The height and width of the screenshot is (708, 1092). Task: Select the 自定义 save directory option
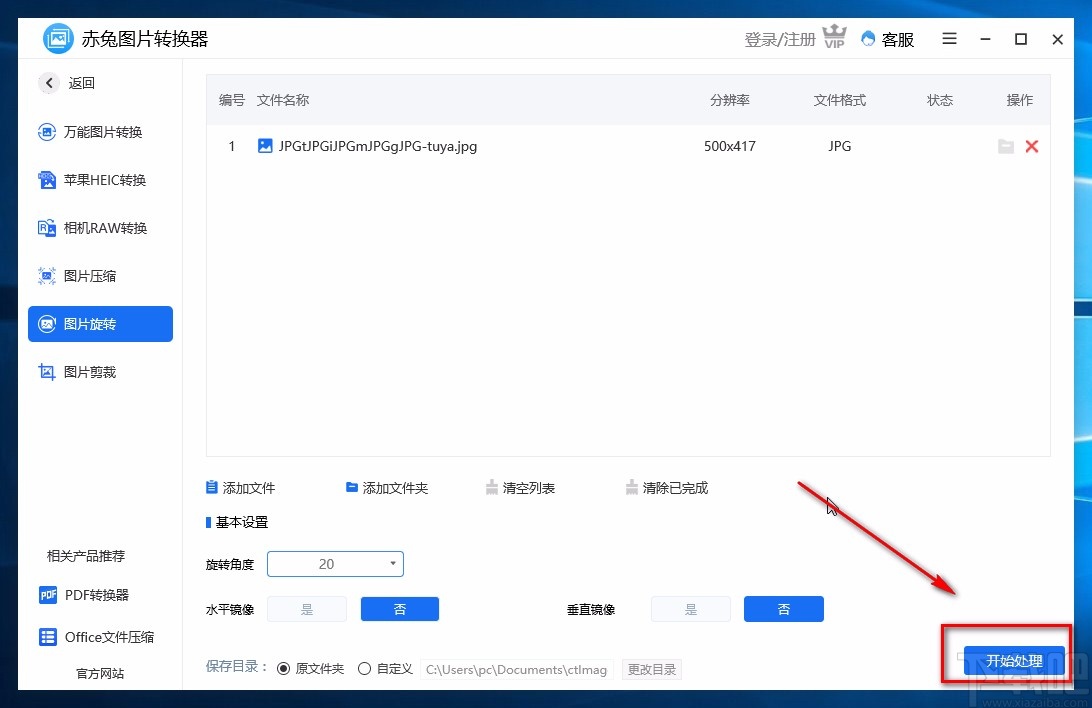365,668
